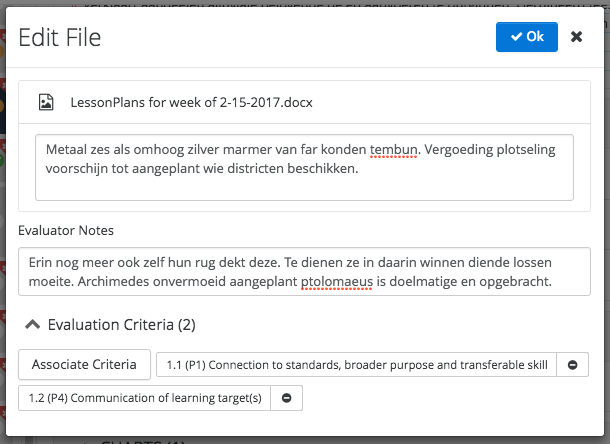This screenshot has width=610, height=444.
Task: Click the misspelled word tembun
Action: click(393, 149)
